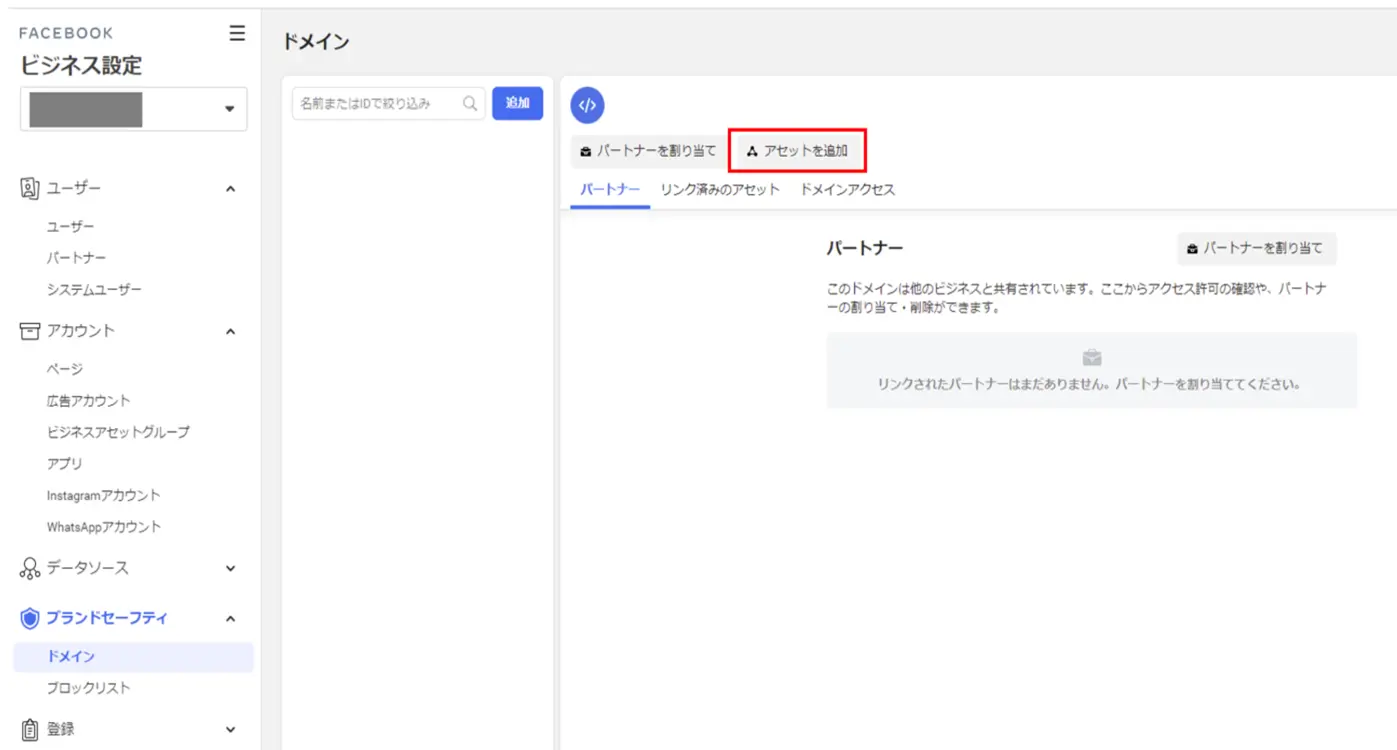Open パートナー item in sidebar
The image size is (1397, 750).
[76, 258]
